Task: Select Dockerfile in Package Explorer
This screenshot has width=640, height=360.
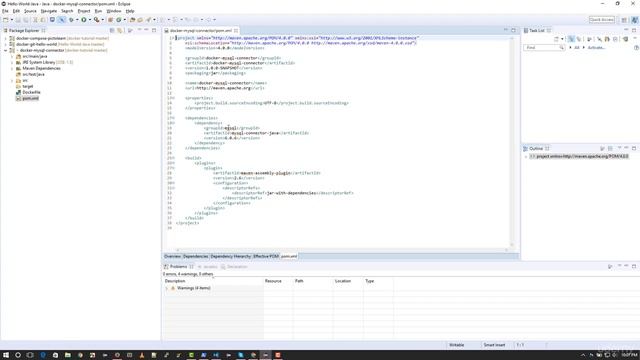Action: click(x=31, y=92)
